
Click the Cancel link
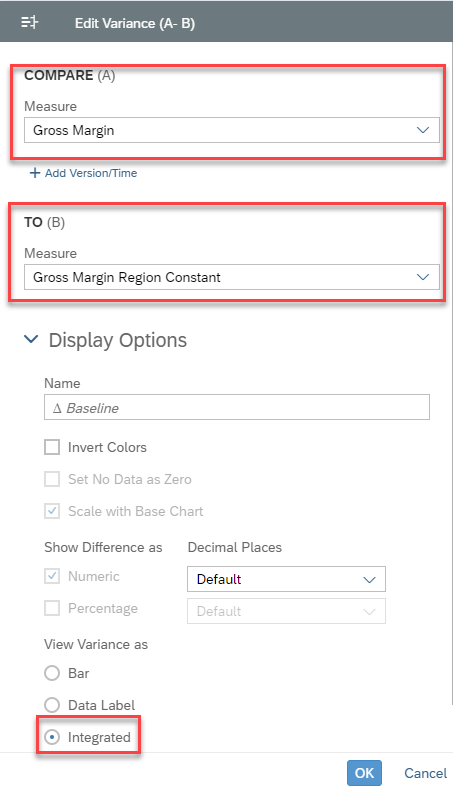(x=425, y=773)
